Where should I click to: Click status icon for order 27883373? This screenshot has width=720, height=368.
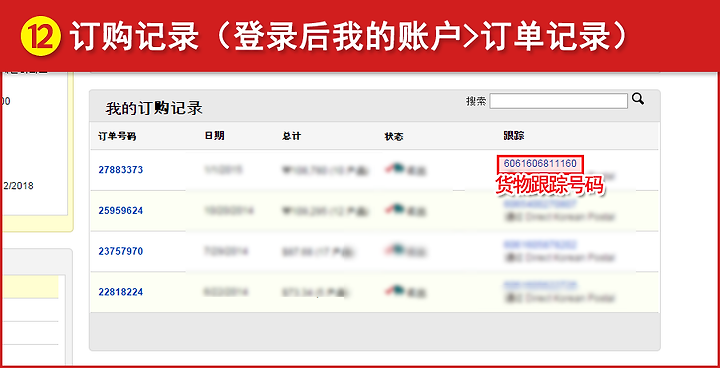click(x=395, y=169)
